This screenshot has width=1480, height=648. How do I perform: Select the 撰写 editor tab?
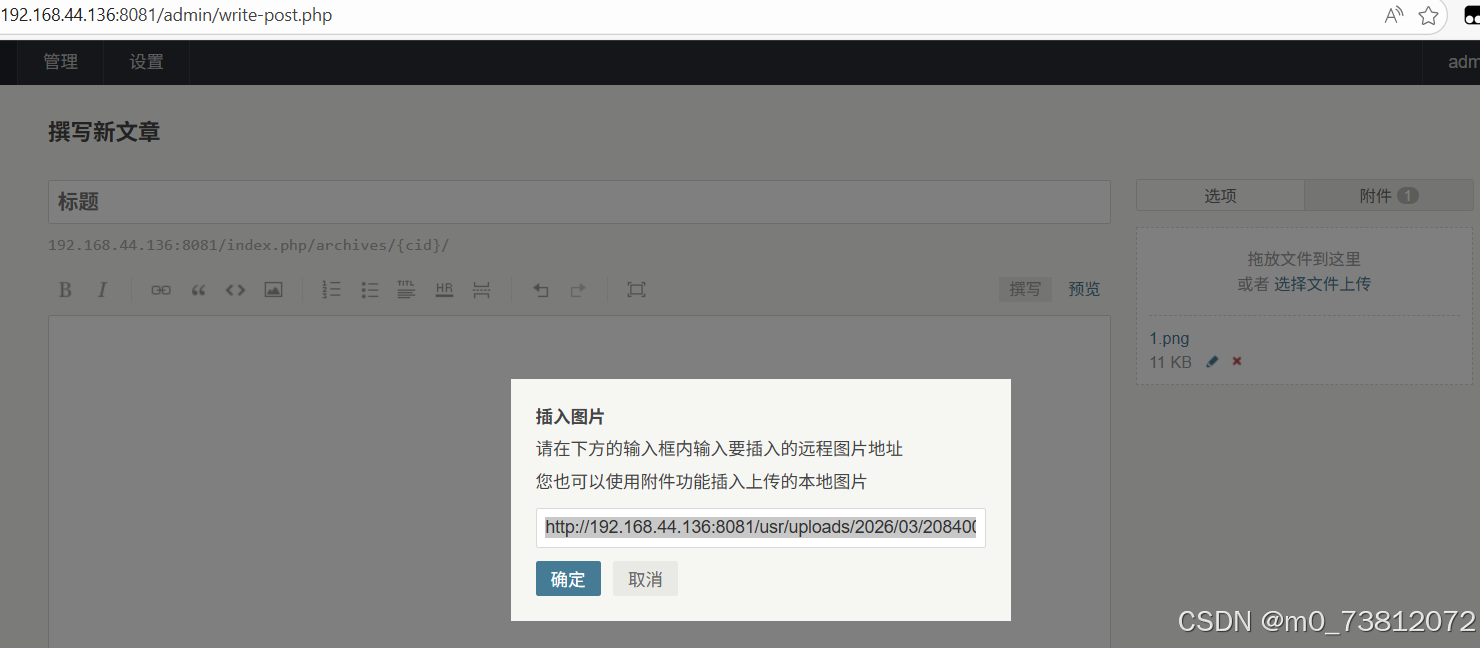(1025, 289)
